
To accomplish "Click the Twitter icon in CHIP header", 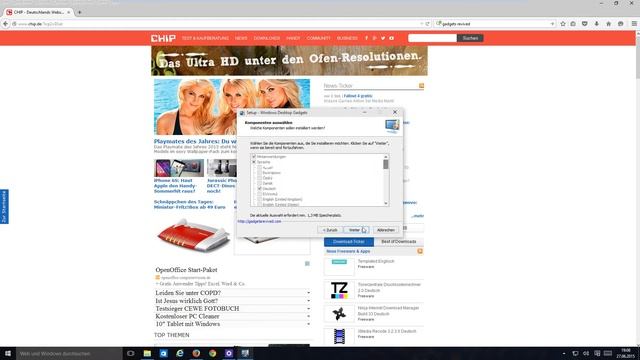I will click(383, 38).
